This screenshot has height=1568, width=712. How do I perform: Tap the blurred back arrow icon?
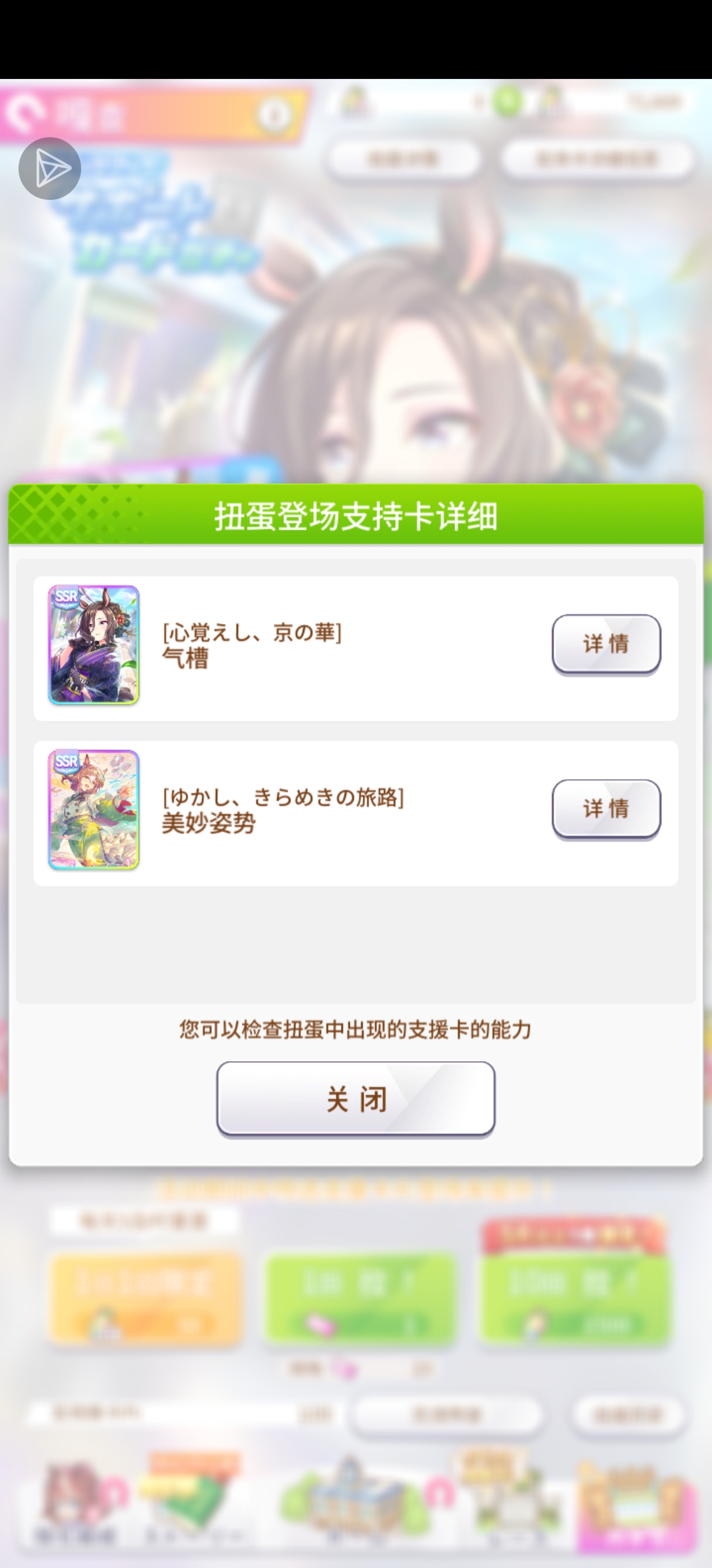click(26, 114)
